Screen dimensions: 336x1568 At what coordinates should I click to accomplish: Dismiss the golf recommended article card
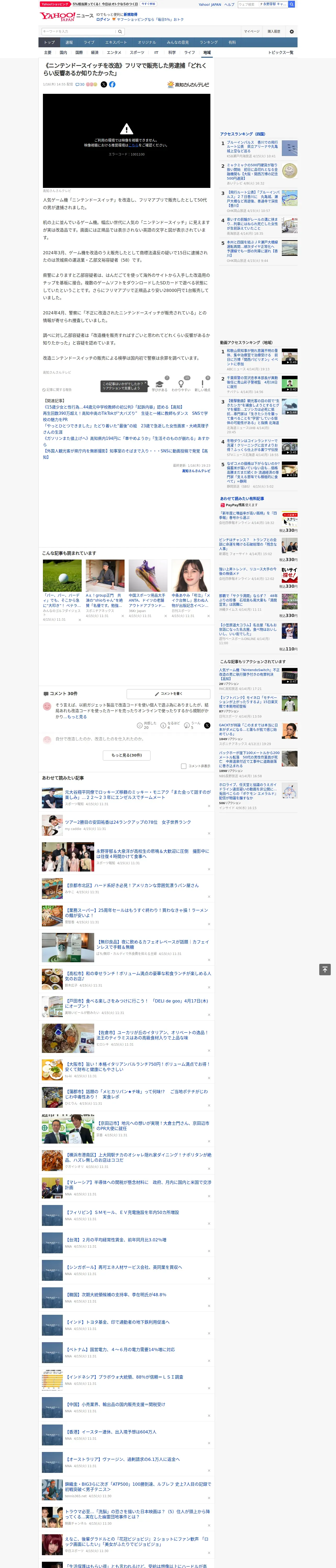click(x=79, y=620)
